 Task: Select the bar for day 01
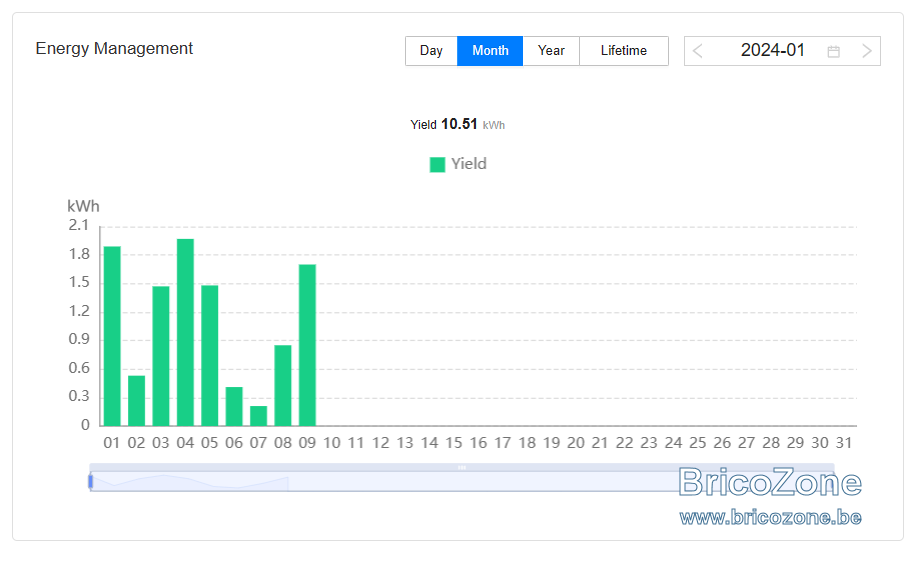pyautogui.click(x=112, y=336)
